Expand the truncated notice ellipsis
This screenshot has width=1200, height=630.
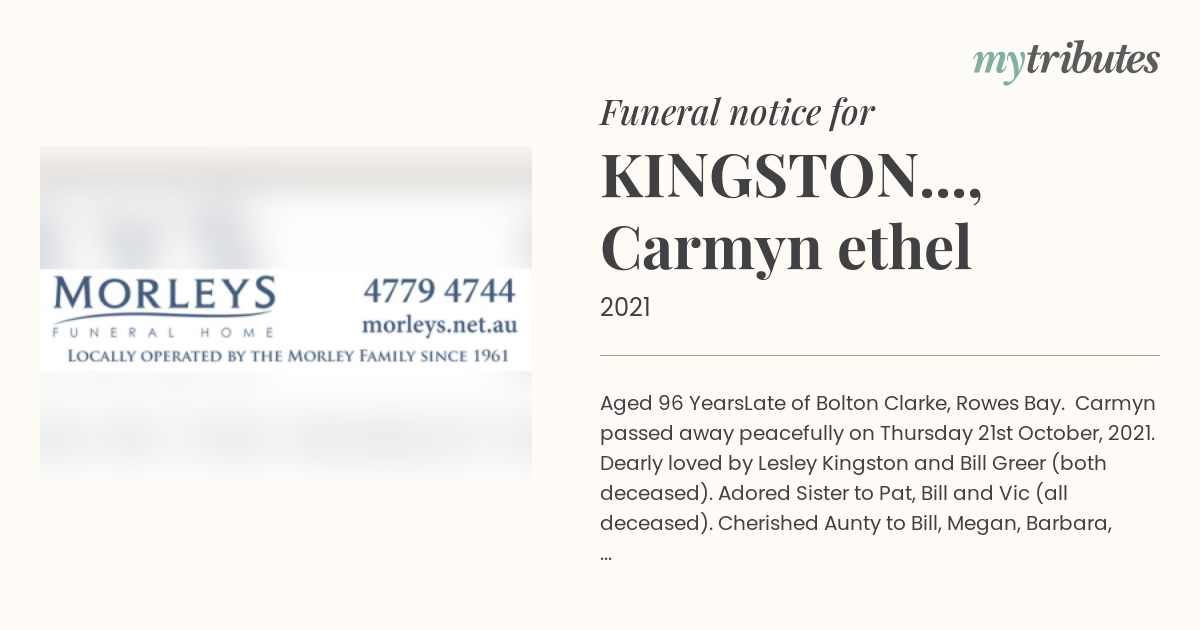pyautogui.click(x=606, y=553)
